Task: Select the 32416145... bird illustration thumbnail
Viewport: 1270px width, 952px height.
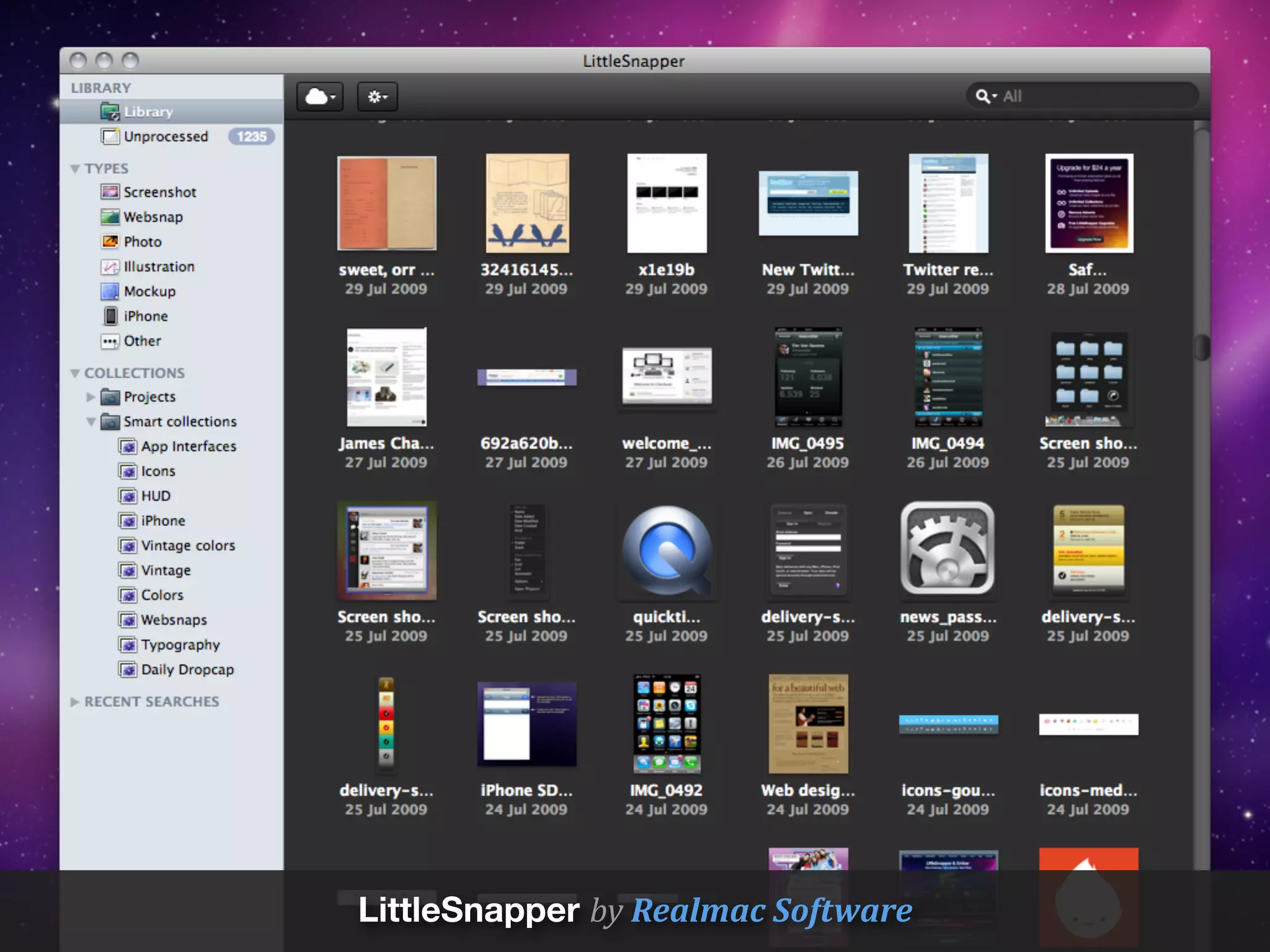Action: coord(527,203)
